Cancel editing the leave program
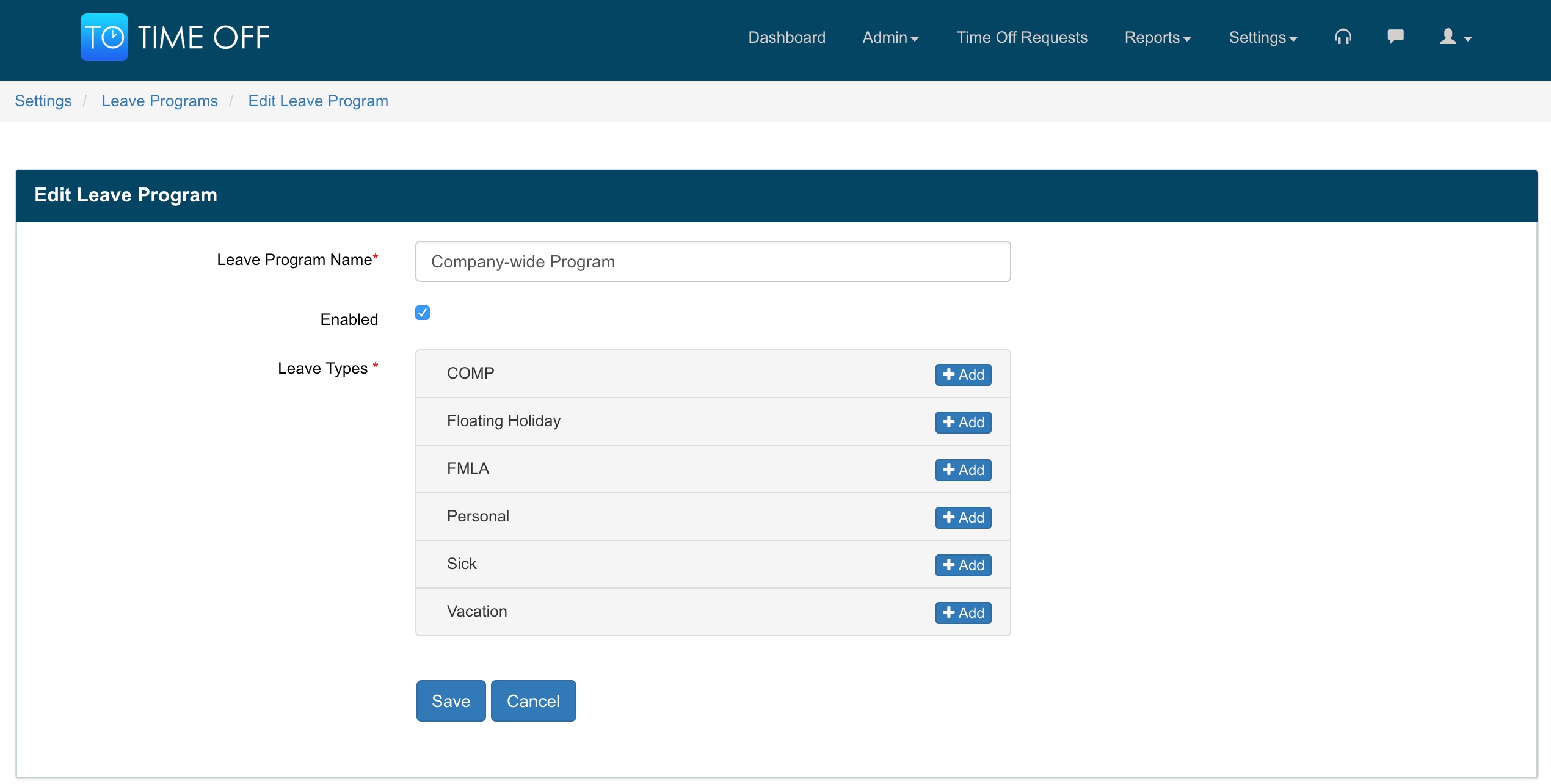The width and height of the screenshot is (1551, 784). pos(533,701)
